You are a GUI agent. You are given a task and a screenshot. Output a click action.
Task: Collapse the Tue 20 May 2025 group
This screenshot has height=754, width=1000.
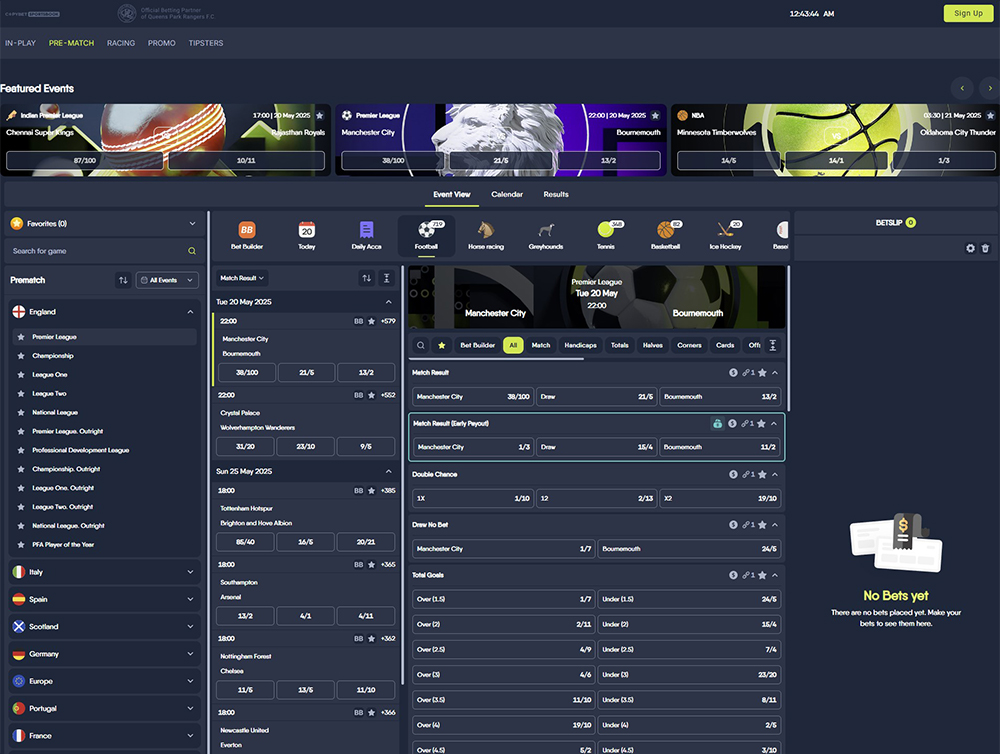388,302
